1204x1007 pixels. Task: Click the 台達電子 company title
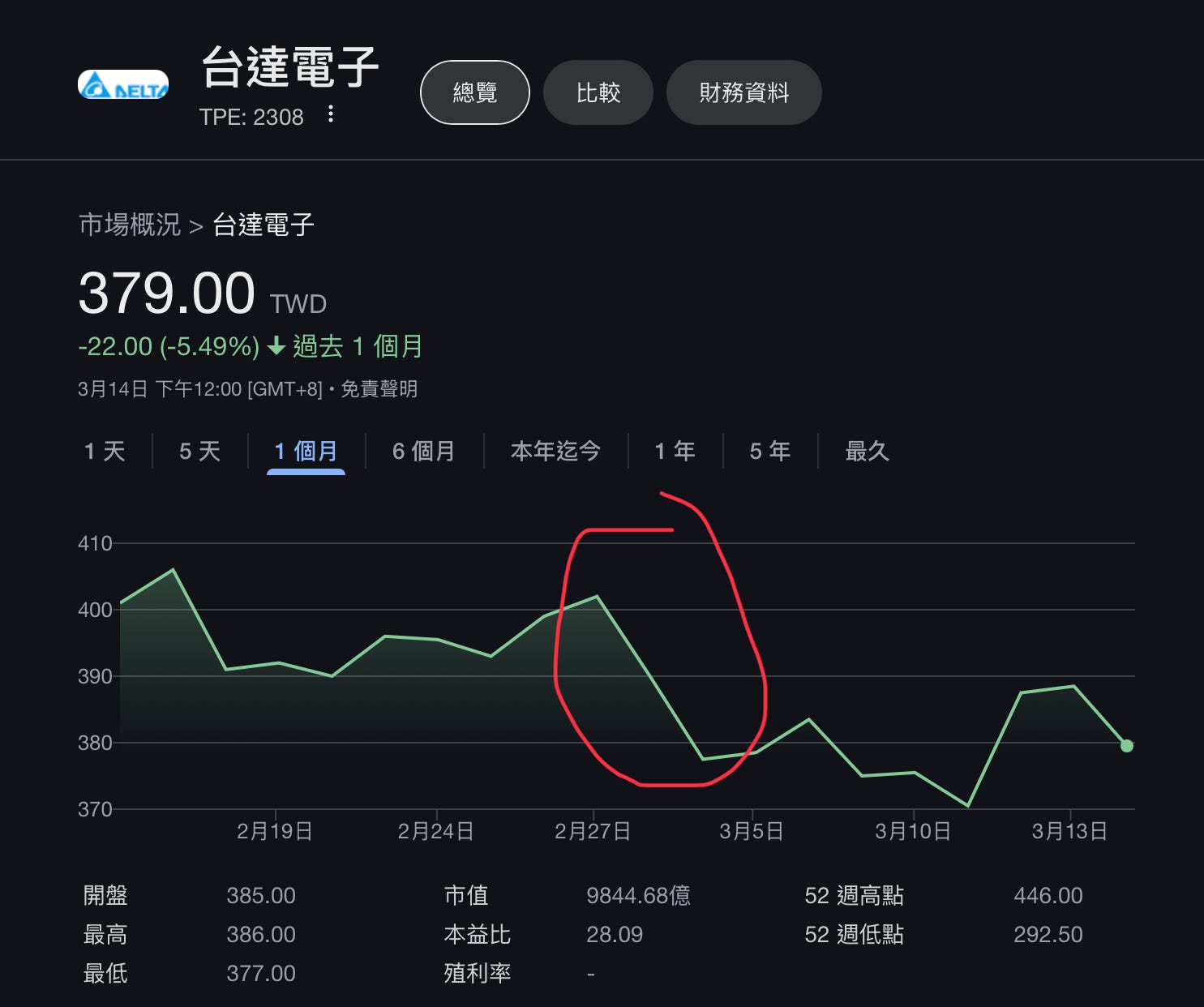290,66
